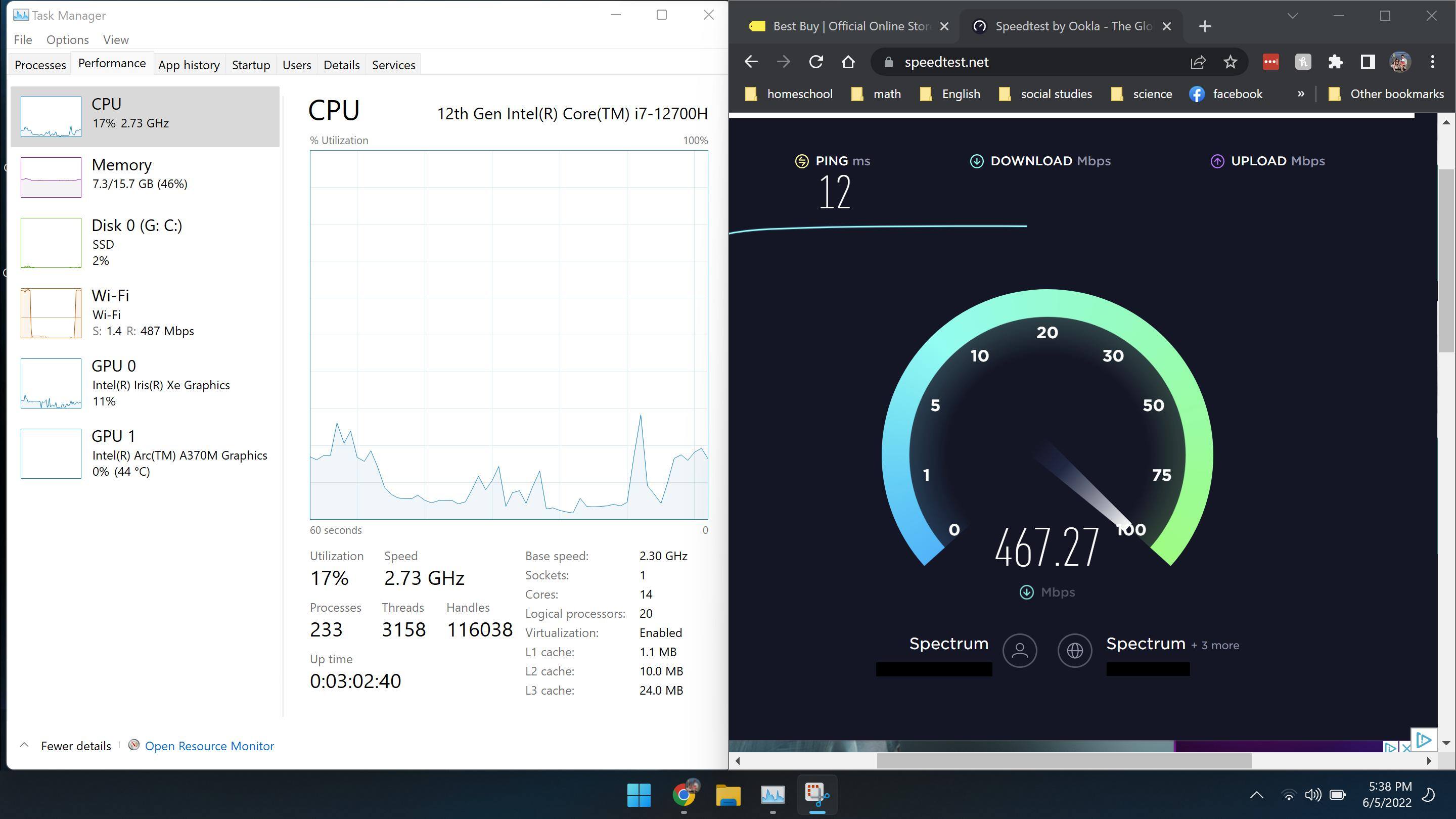The height and width of the screenshot is (819, 1456).
Task: Click the horizontal scrollbar in browser
Action: (1064, 761)
